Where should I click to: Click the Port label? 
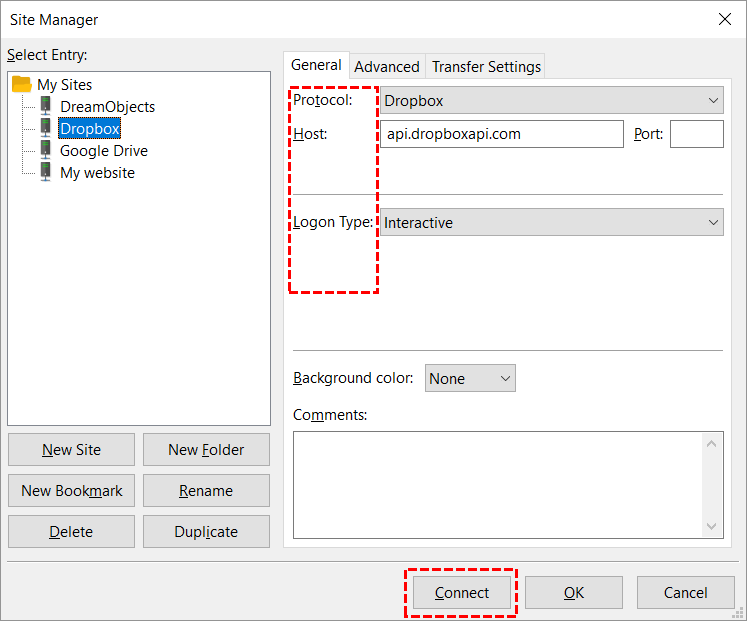coord(648,134)
